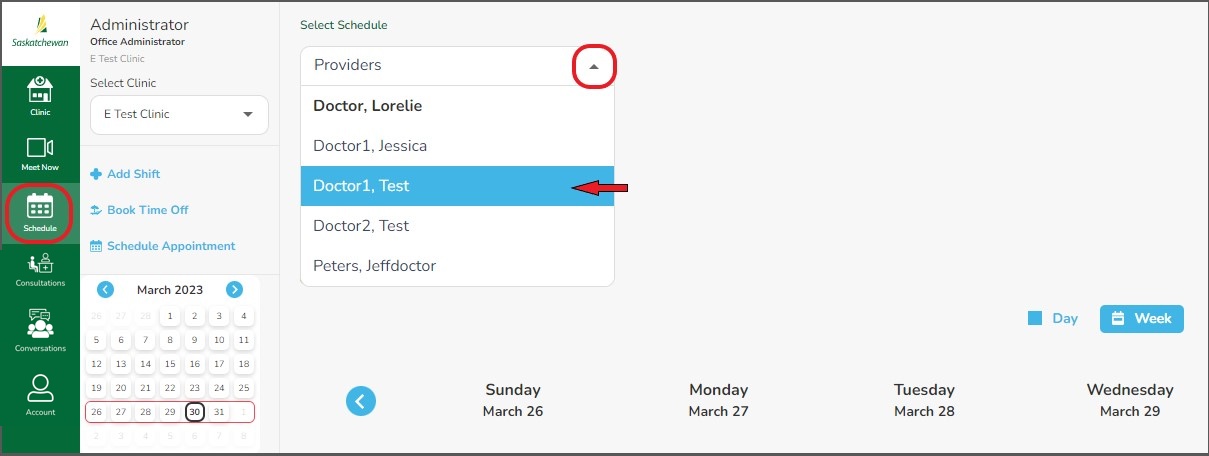Advance mini calendar to next month
This screenshot has height=456, width=1209.
pos(234,290)
